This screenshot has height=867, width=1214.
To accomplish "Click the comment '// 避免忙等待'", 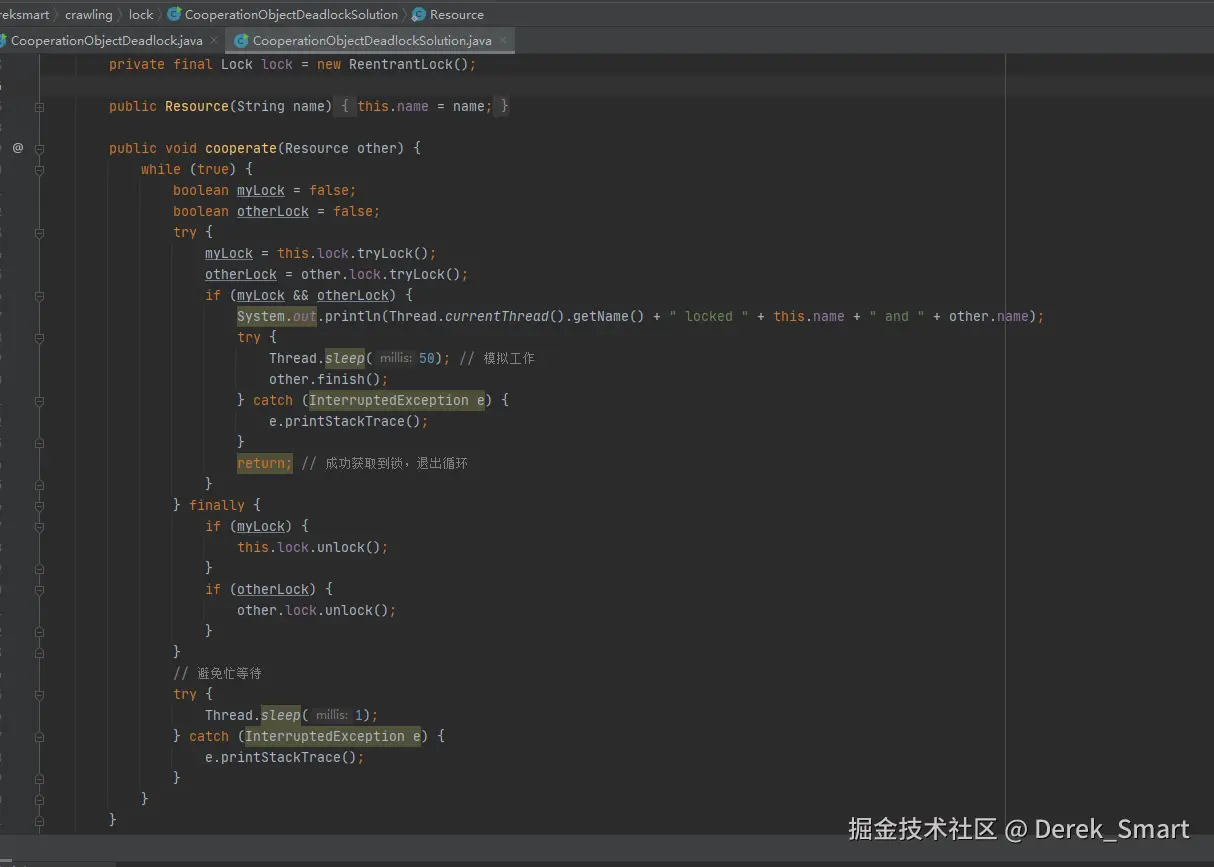I will tap(217, 673).
